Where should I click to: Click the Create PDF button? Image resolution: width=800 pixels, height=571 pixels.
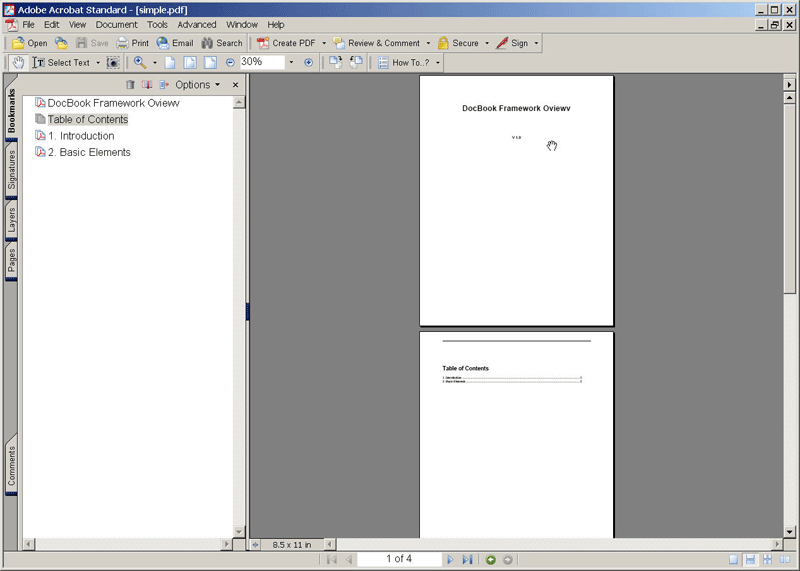point(286,43)
